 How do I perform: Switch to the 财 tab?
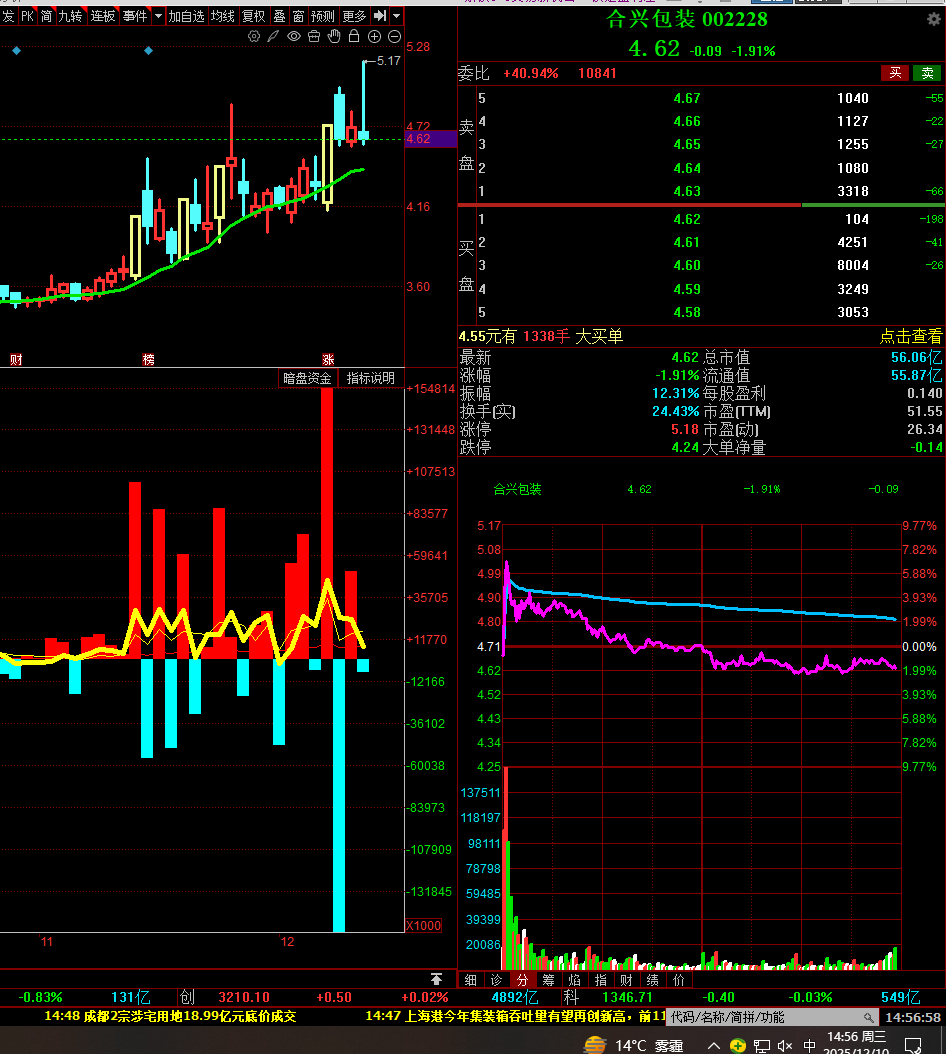pyautogui.click(x=626, y=980)
